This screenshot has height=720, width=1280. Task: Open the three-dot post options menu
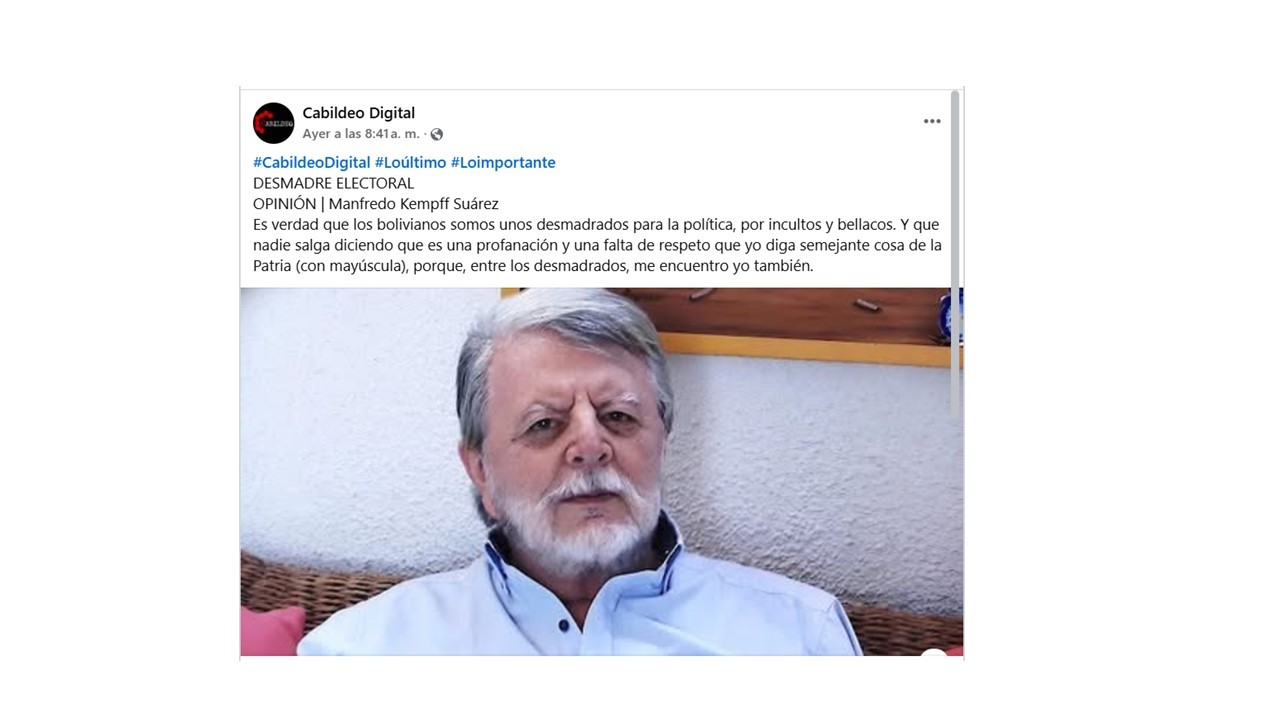click(932, 121)
